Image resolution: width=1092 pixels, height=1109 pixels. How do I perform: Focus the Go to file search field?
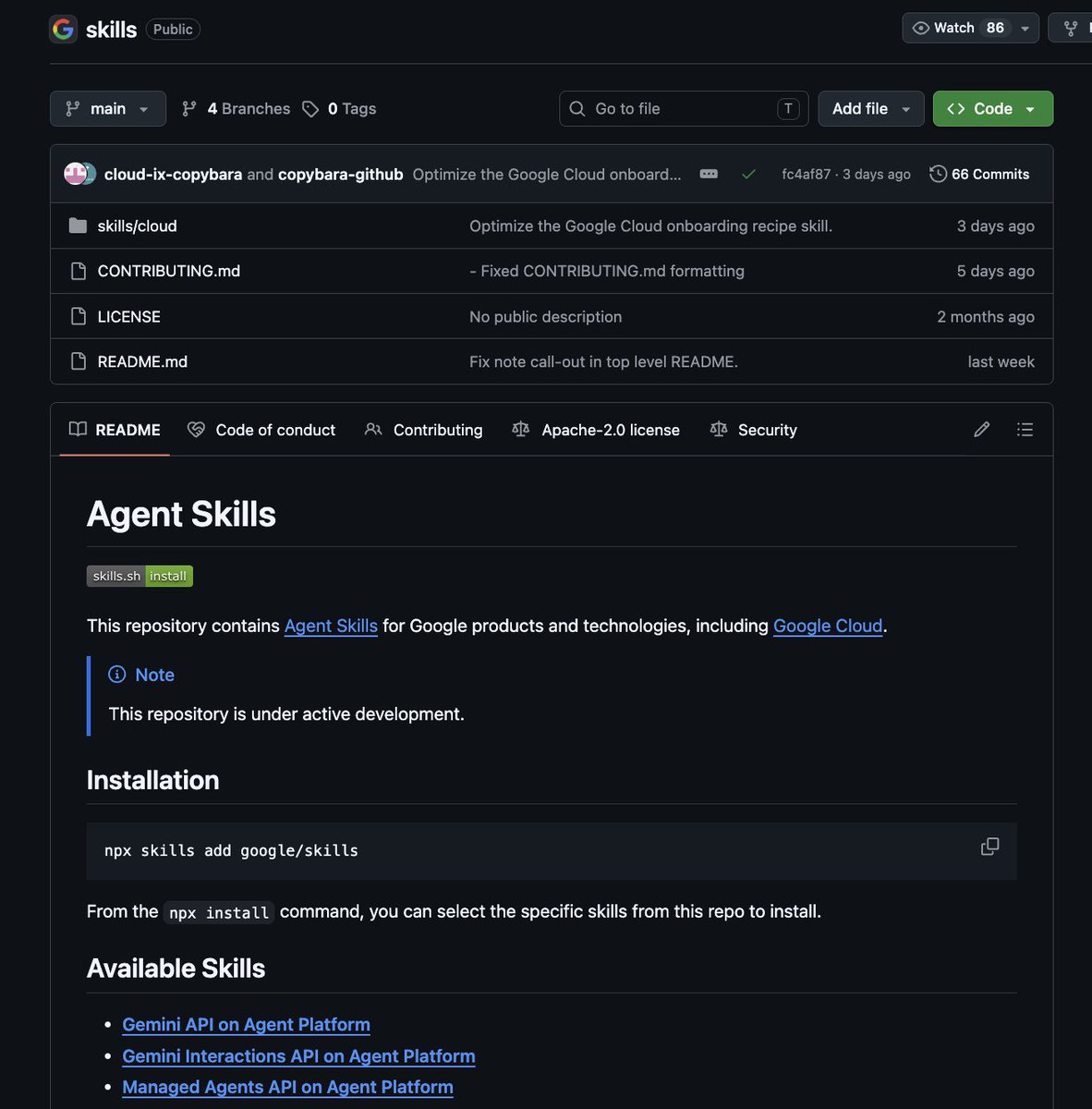(684, 108)
